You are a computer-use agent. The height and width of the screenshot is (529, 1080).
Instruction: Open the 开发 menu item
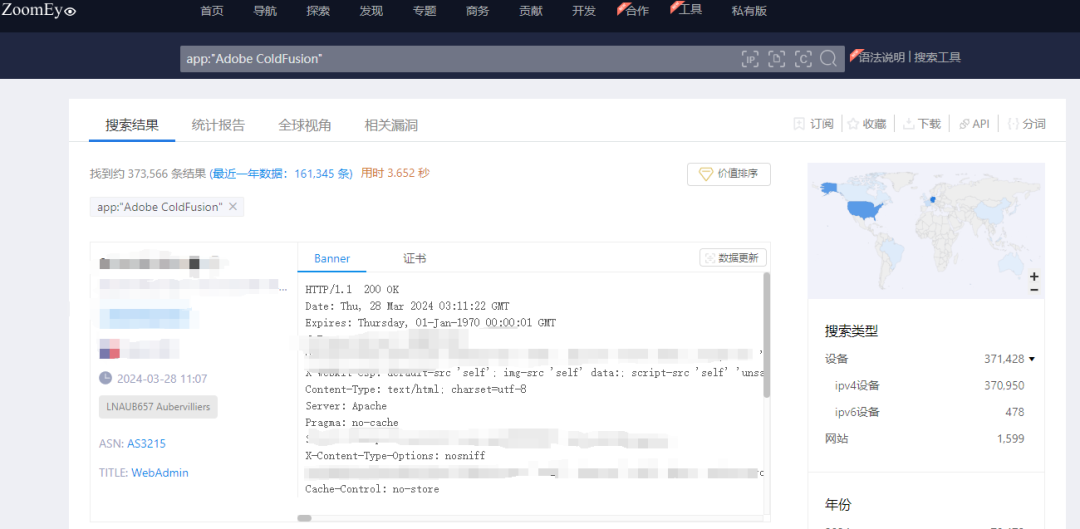tap(584, 11)
